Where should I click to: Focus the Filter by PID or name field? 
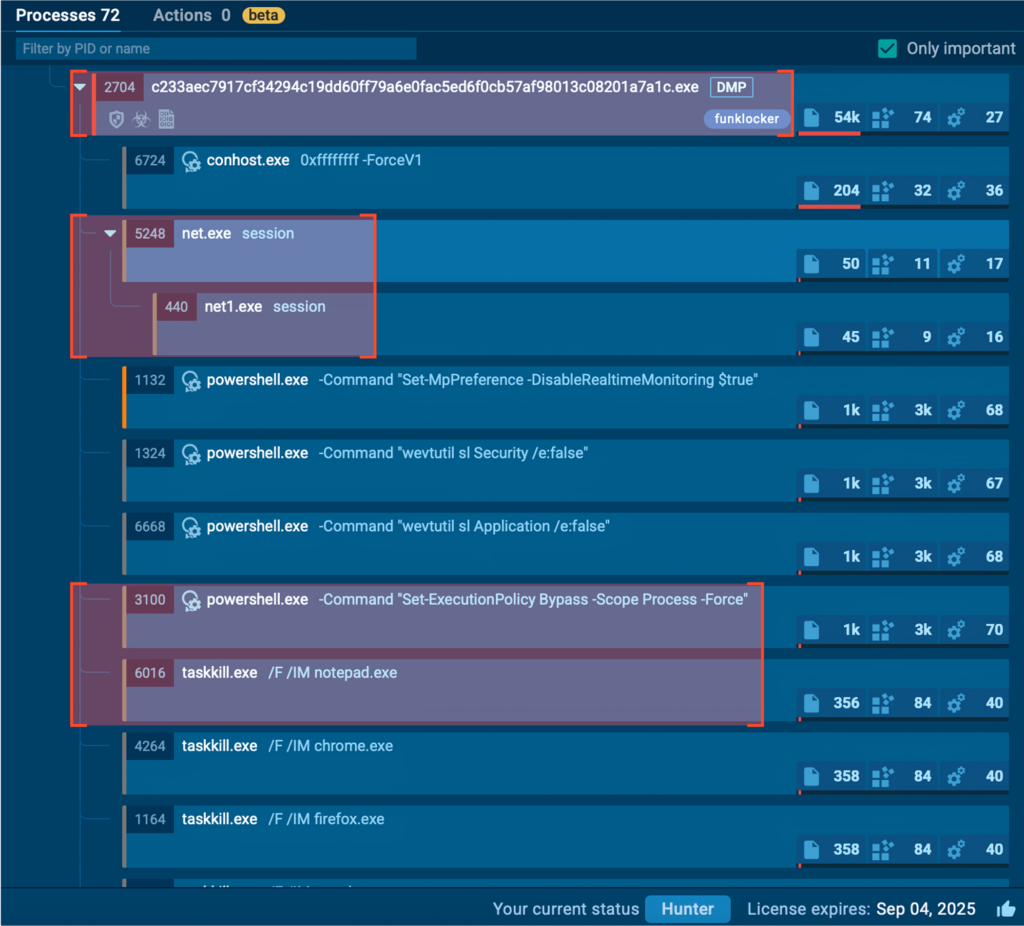point(216,48)
